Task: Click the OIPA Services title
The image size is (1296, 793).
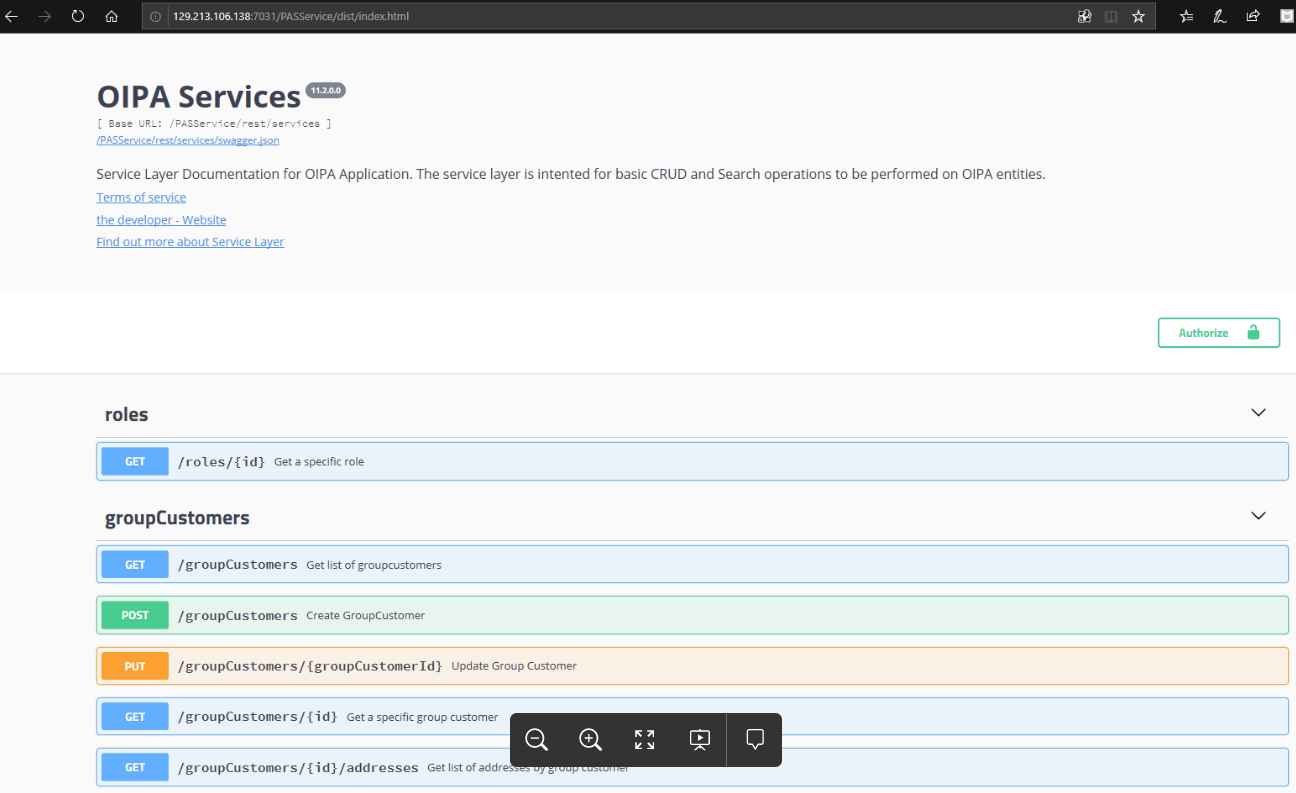Action: point(199,96)
